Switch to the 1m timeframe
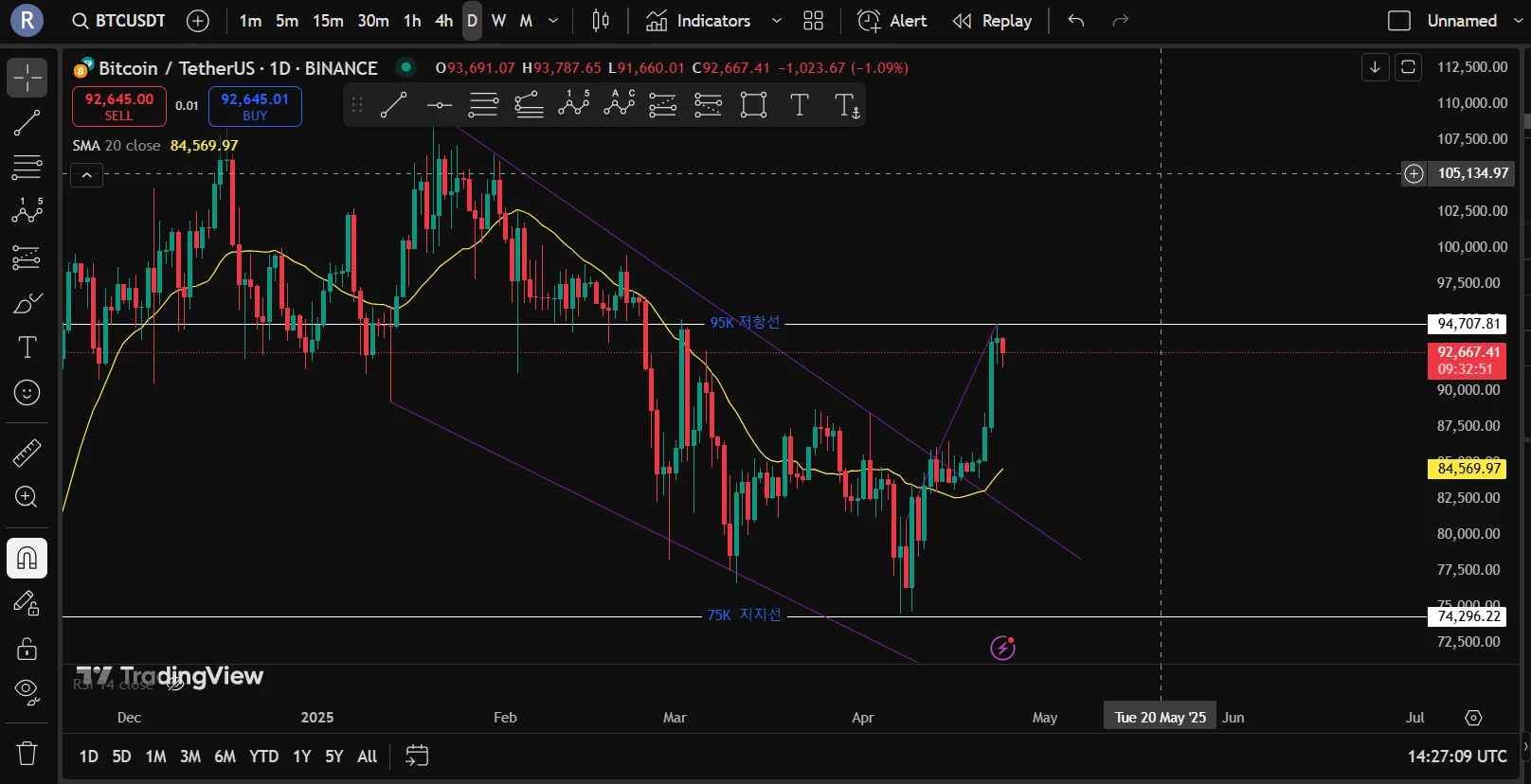The image size is (1531, 784). [250, 21]
